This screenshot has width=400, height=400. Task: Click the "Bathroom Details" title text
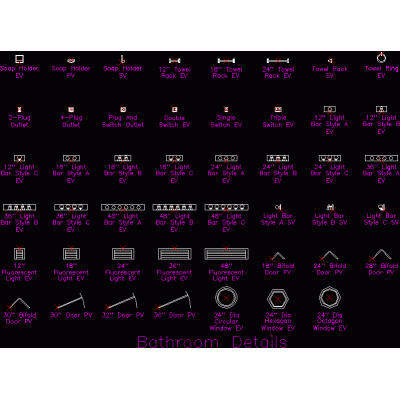(x=212, y=342)
